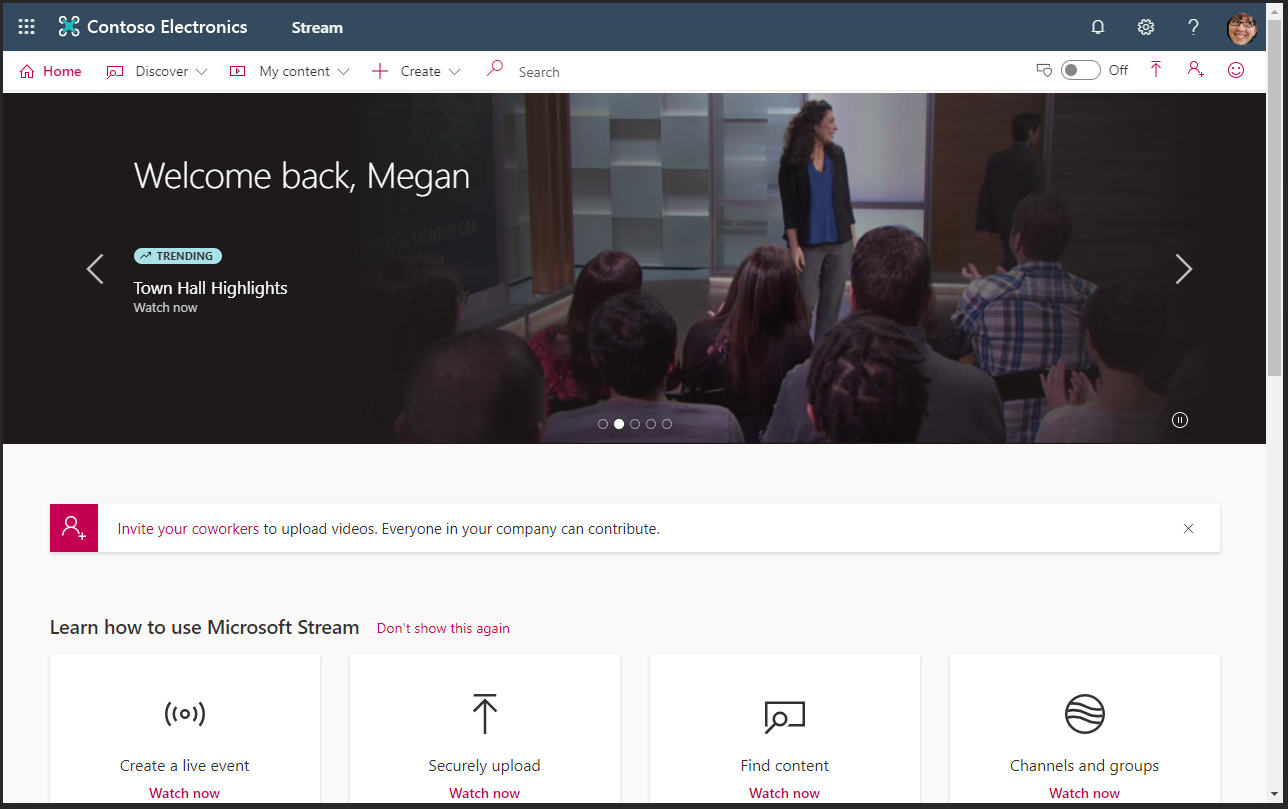Click the Learn how to use Microsoft Stream heading

pyautogui.click(x=204, y=627)
